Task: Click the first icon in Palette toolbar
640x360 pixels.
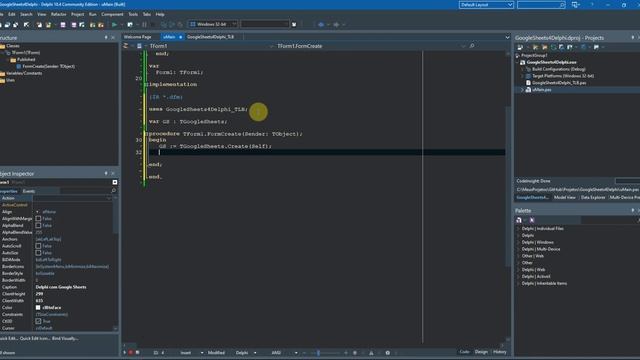Action: point(519,220)
